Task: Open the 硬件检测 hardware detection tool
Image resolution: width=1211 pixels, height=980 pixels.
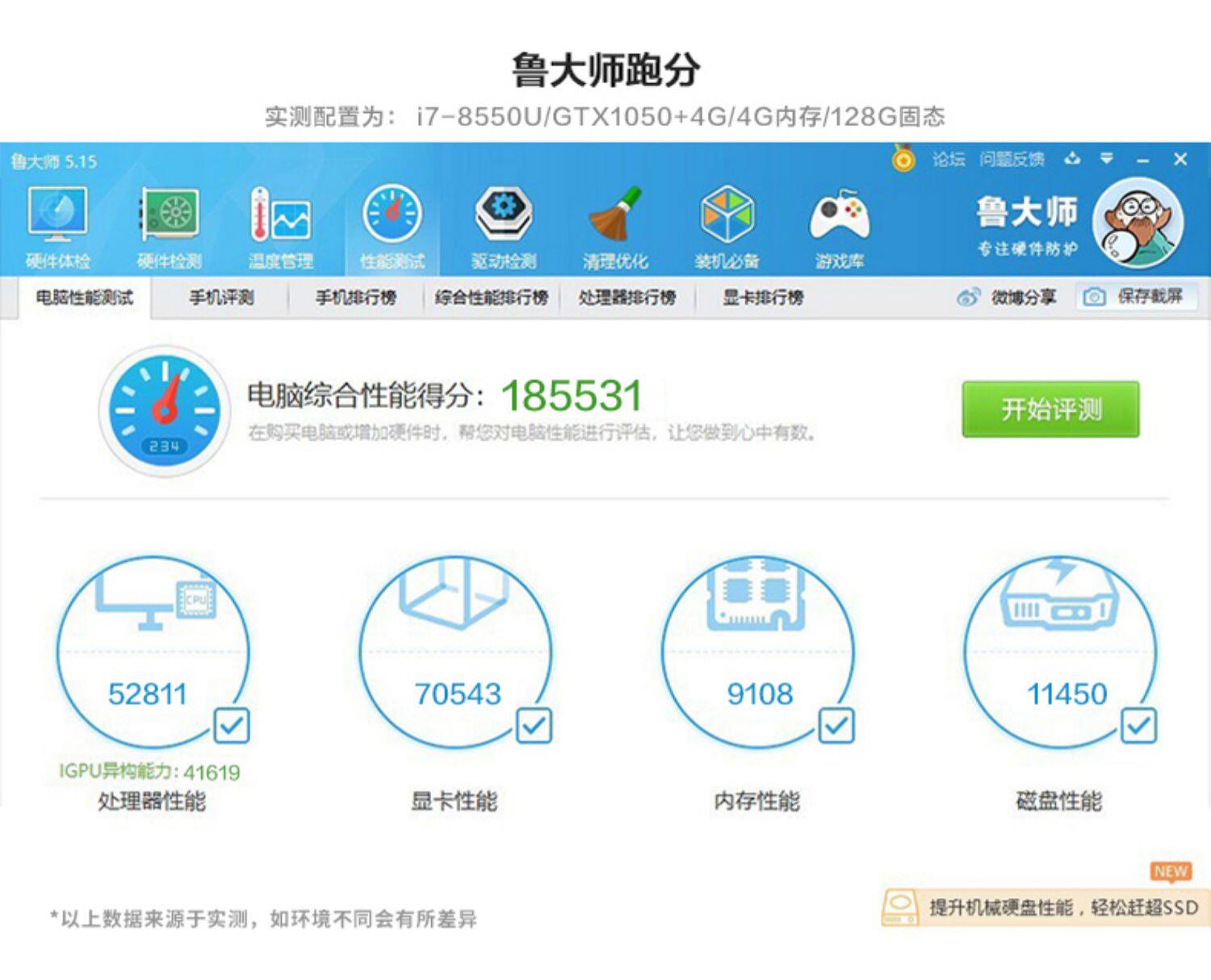Action: [170, 228]
